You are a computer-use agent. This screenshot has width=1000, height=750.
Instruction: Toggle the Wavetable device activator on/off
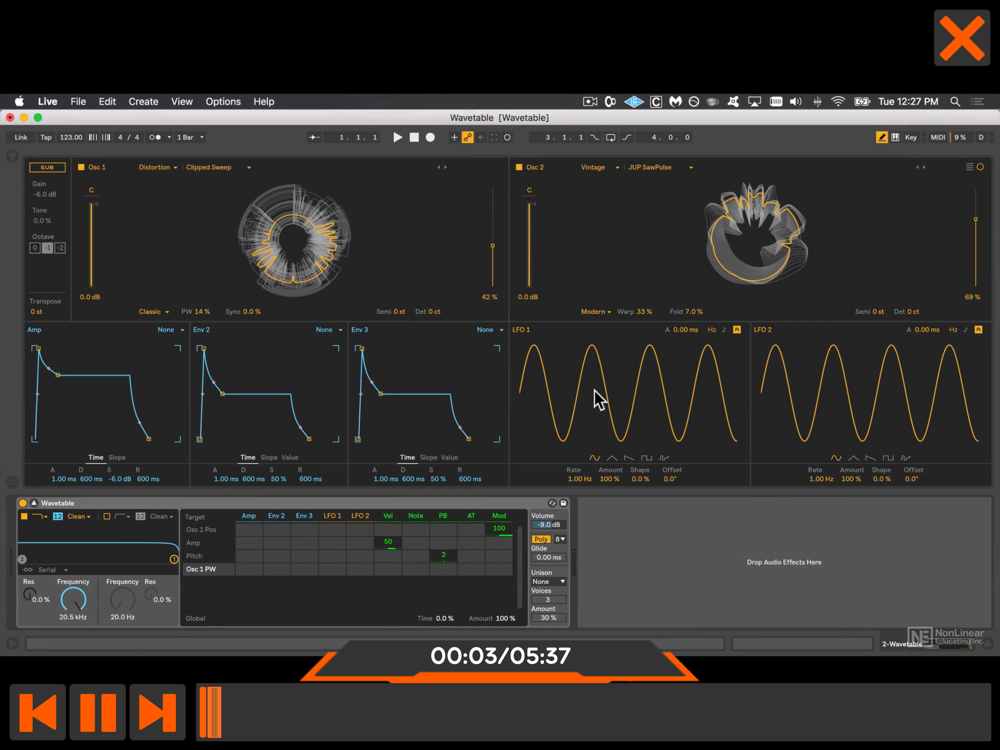23,503
